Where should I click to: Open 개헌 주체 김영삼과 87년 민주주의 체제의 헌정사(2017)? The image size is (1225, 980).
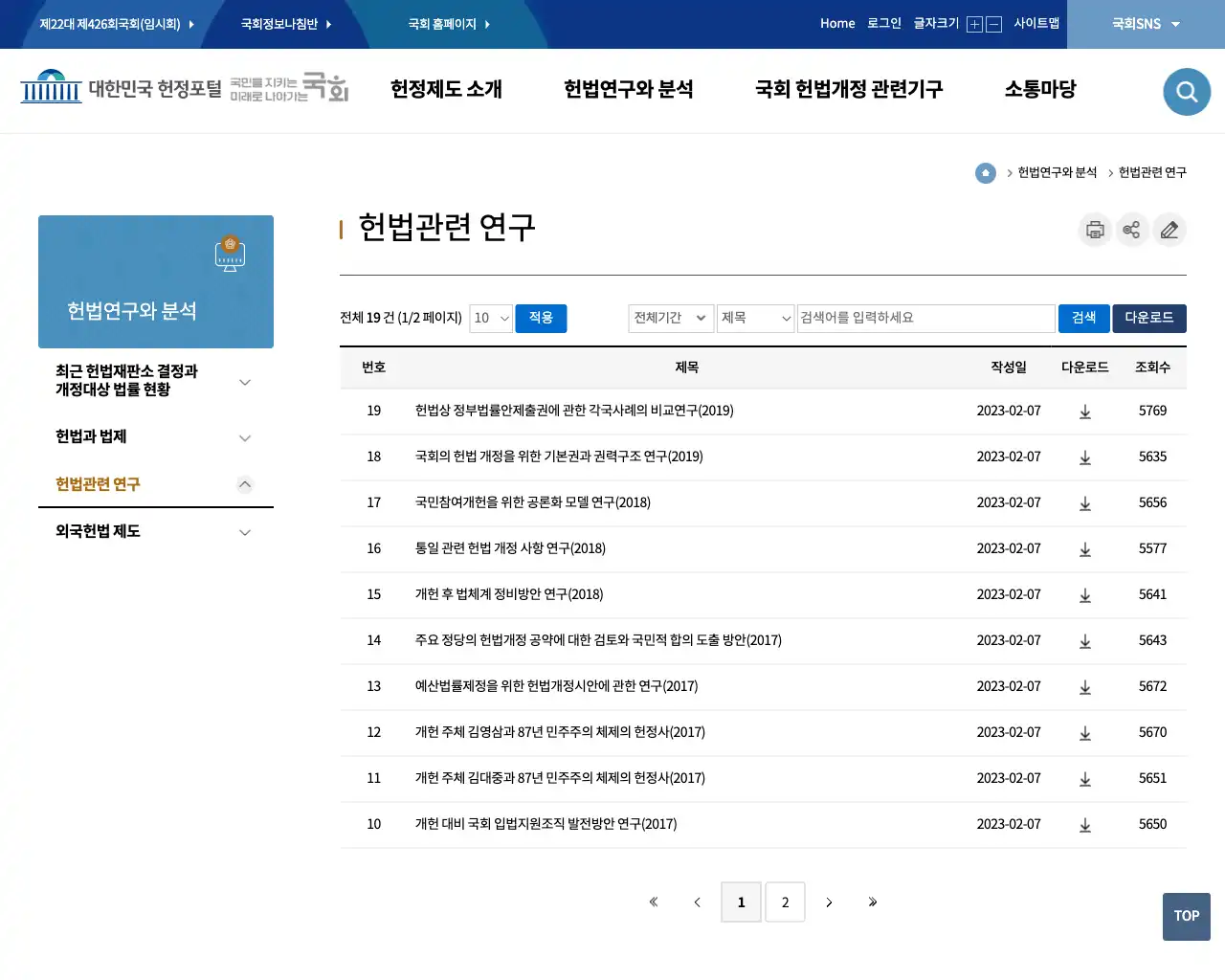[560, 732]
